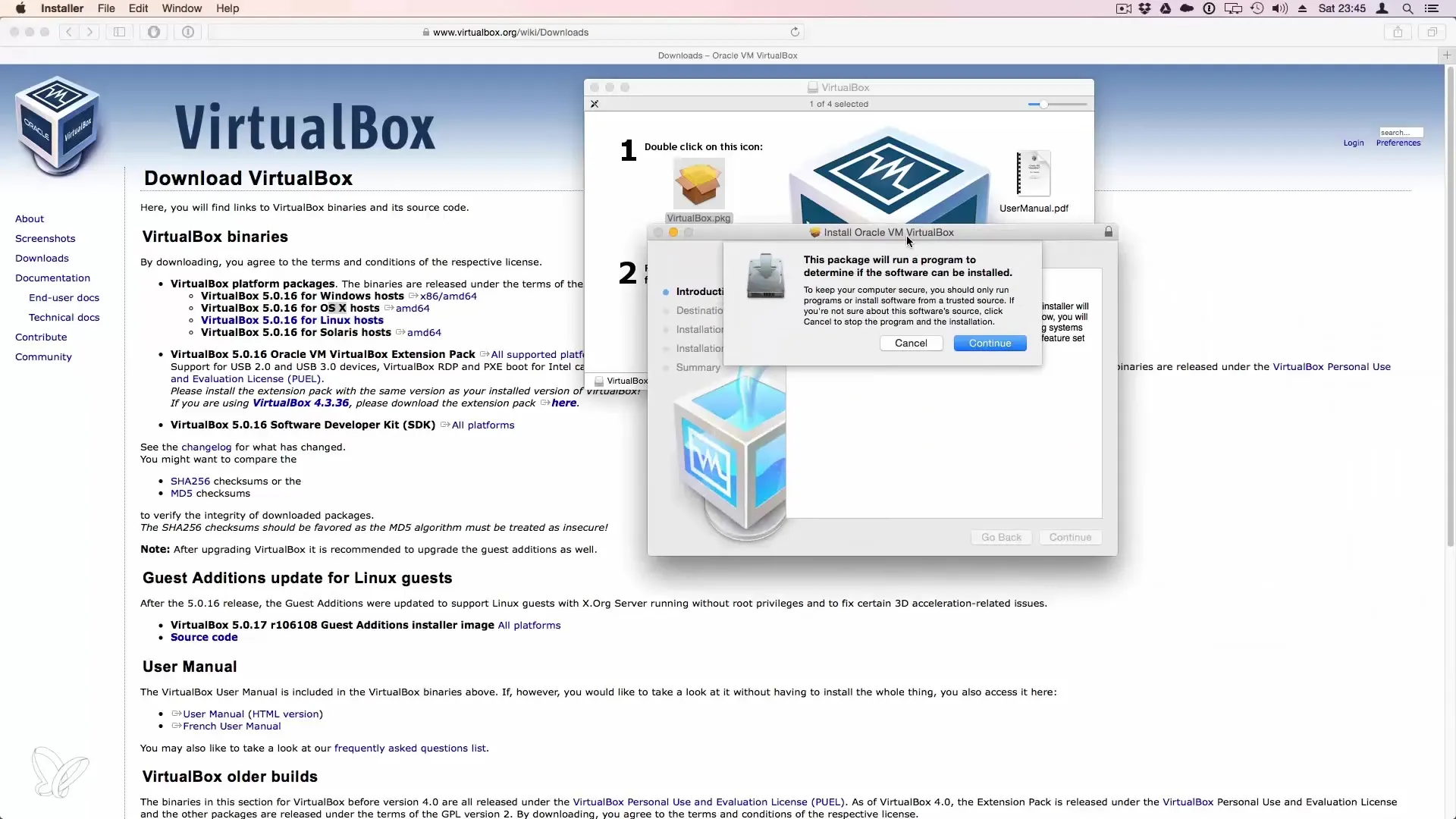Screen dimensions: 1456x819
Task: Toggle the Safari sidebar button
Action: tap(120, 32)
